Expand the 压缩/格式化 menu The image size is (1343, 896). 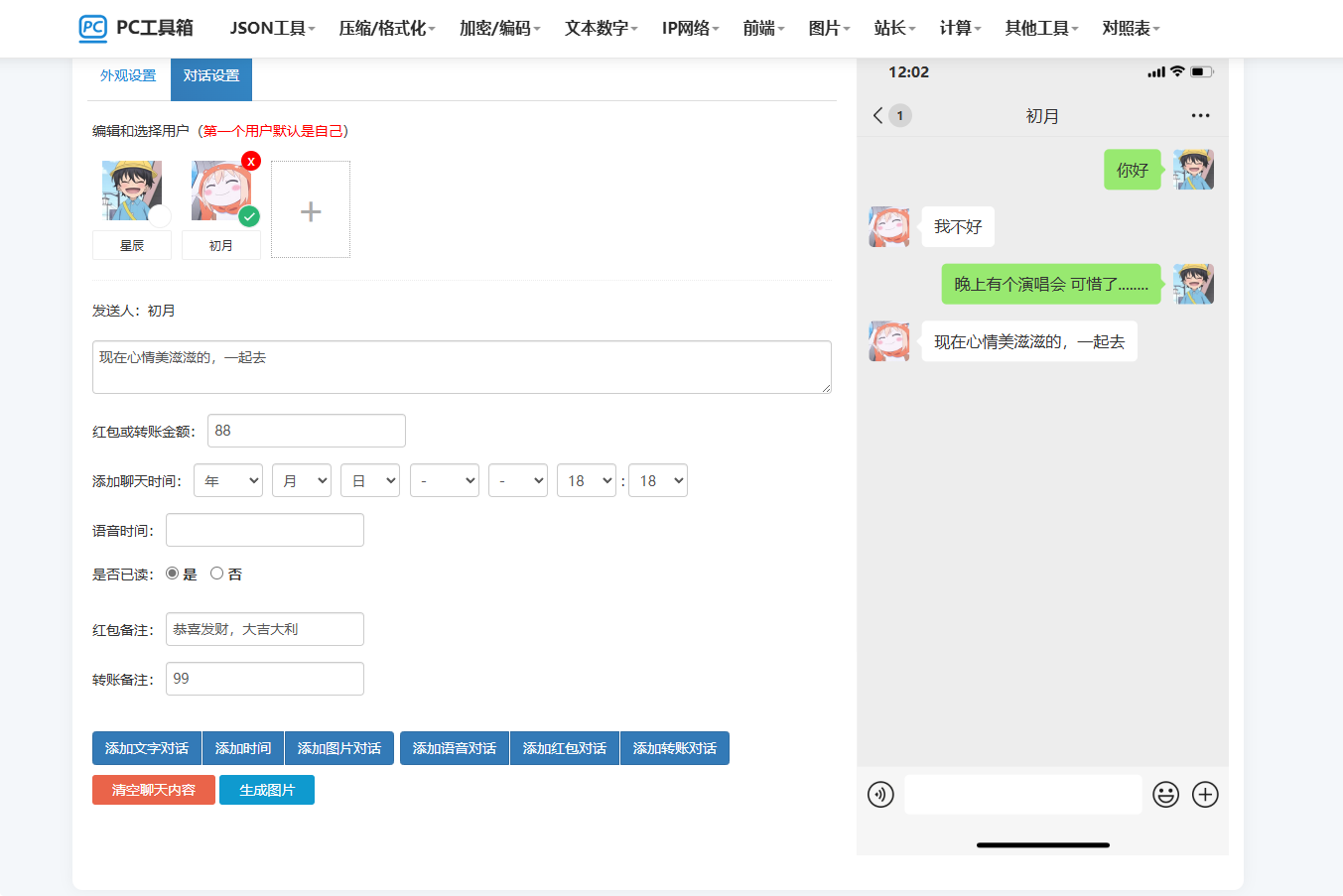click(387, 28)
